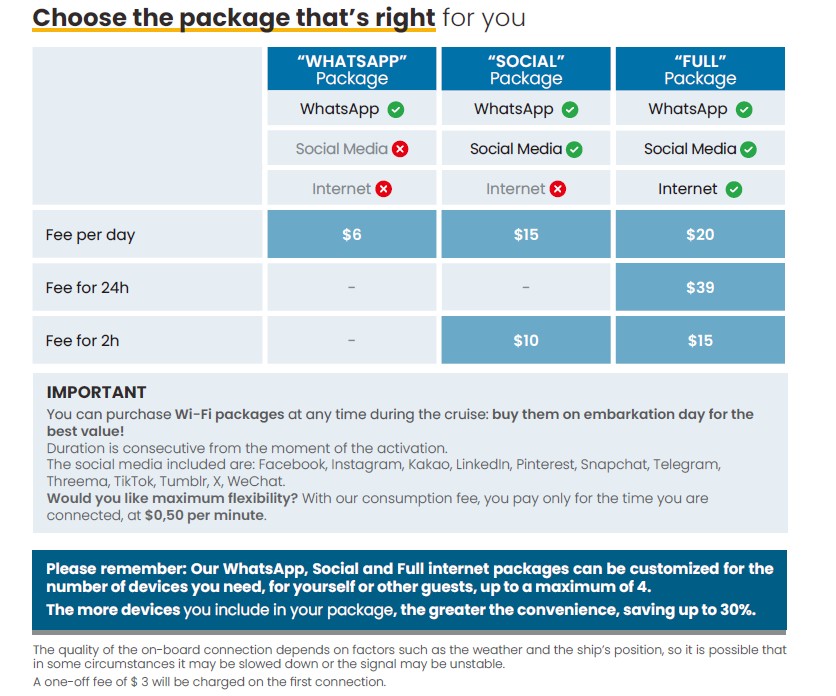Viewport: 836px width, 696px height.
Task: Choose the $6 per day WhatsApp fee
Action: click(352, 235)
